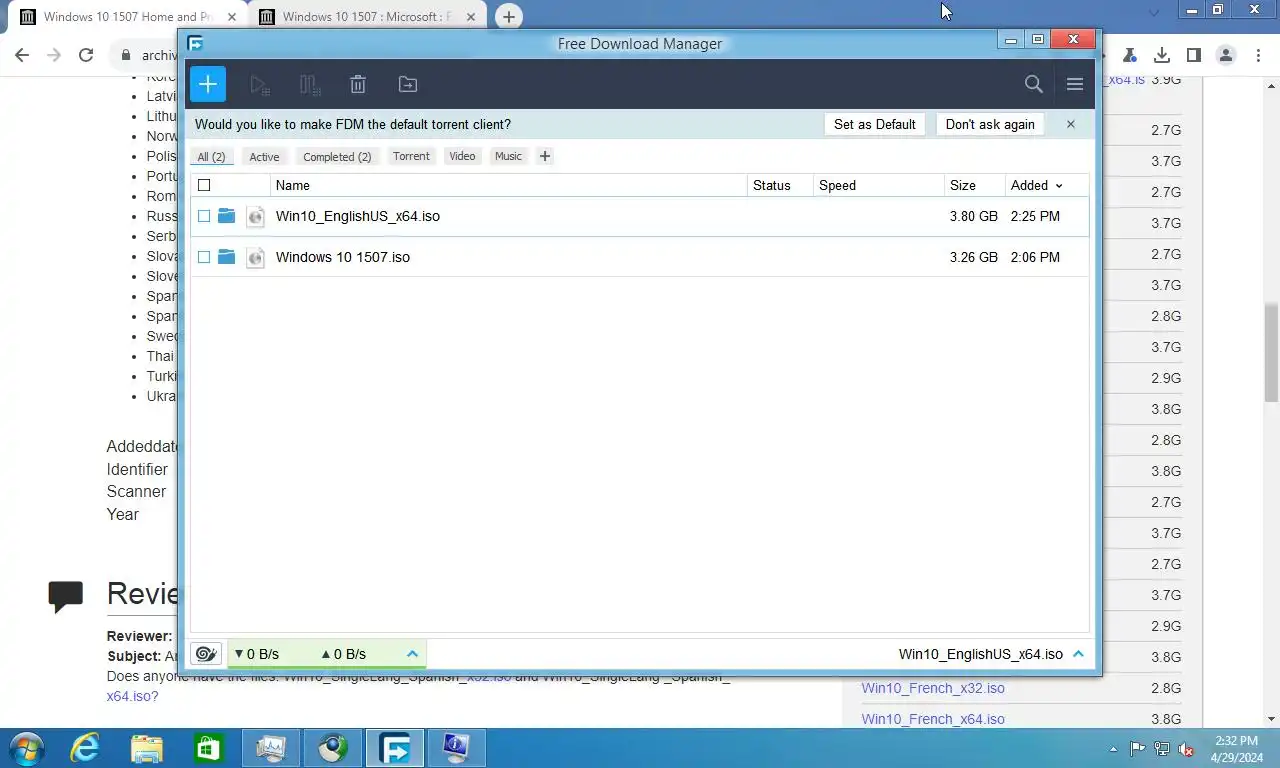Viewport: 1280px width, 768px height.
Task: Show hidden system tray icons arrow
Action: point(1113,749)
